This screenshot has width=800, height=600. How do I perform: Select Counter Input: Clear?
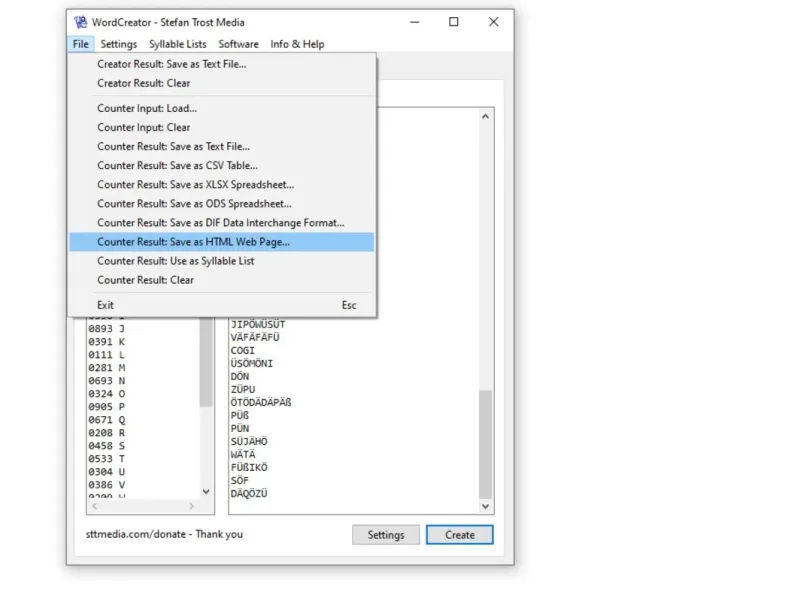pyautogui.click(x=221, y=127)
